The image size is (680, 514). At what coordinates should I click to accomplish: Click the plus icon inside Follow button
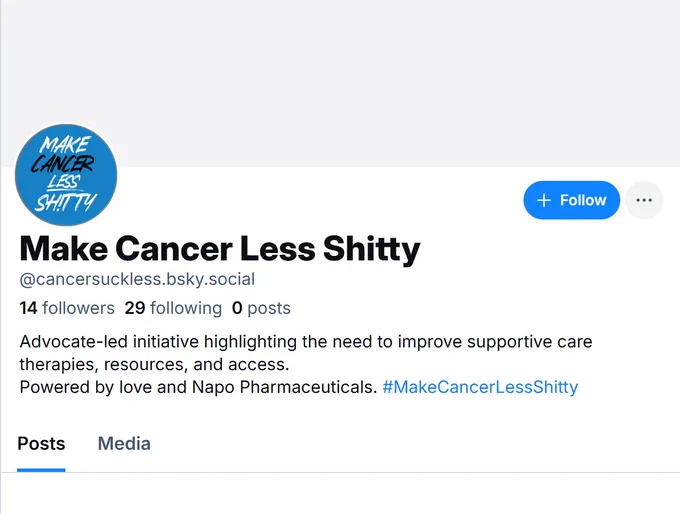[x=543, y=200]
